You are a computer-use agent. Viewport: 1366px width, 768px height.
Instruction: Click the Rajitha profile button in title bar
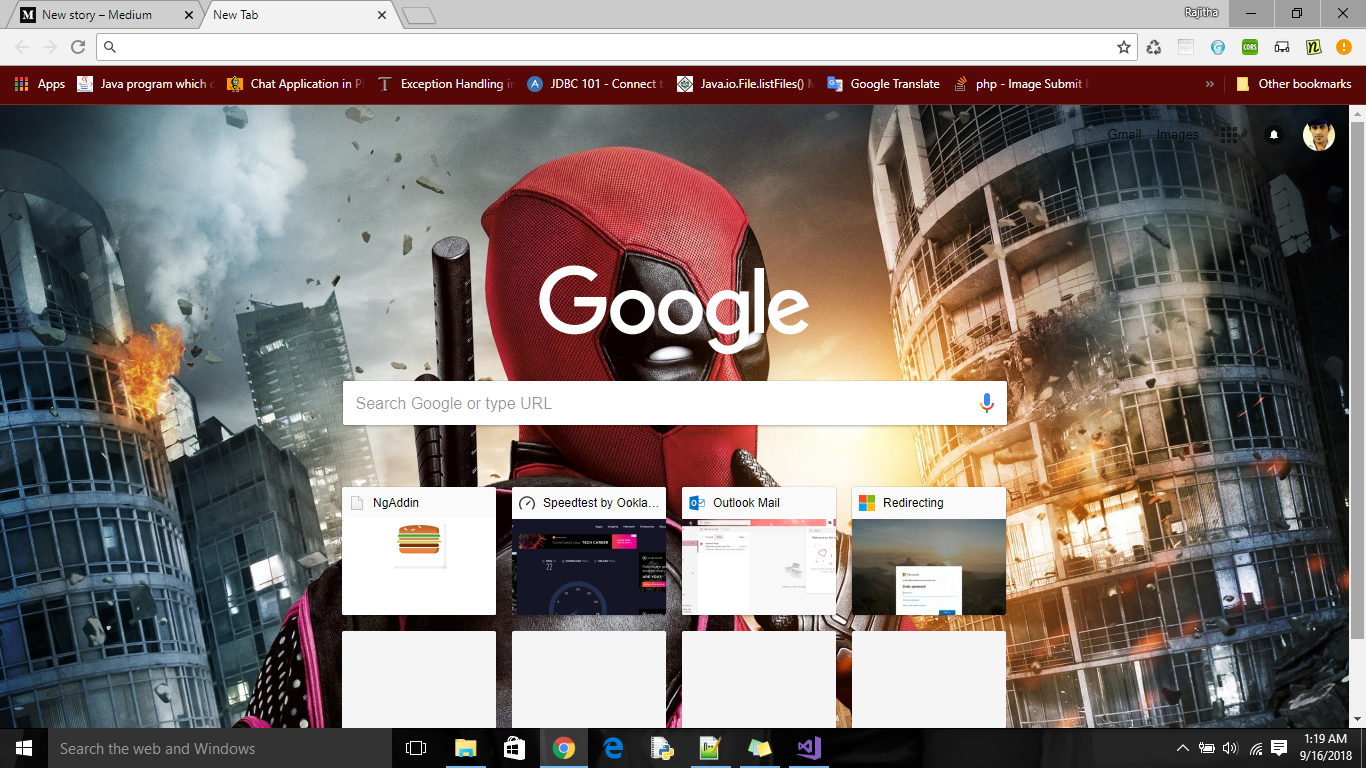coord(1199,13)
